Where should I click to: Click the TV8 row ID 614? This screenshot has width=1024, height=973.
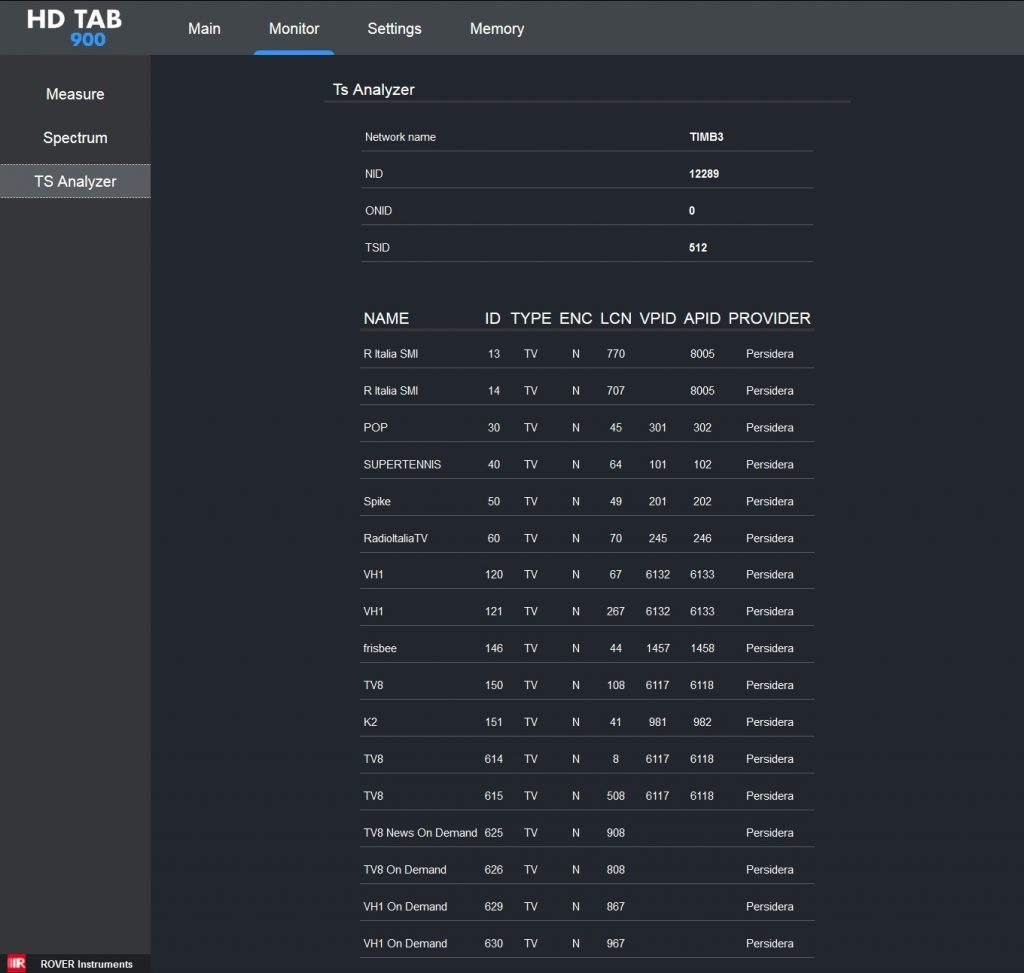(494, 759)
